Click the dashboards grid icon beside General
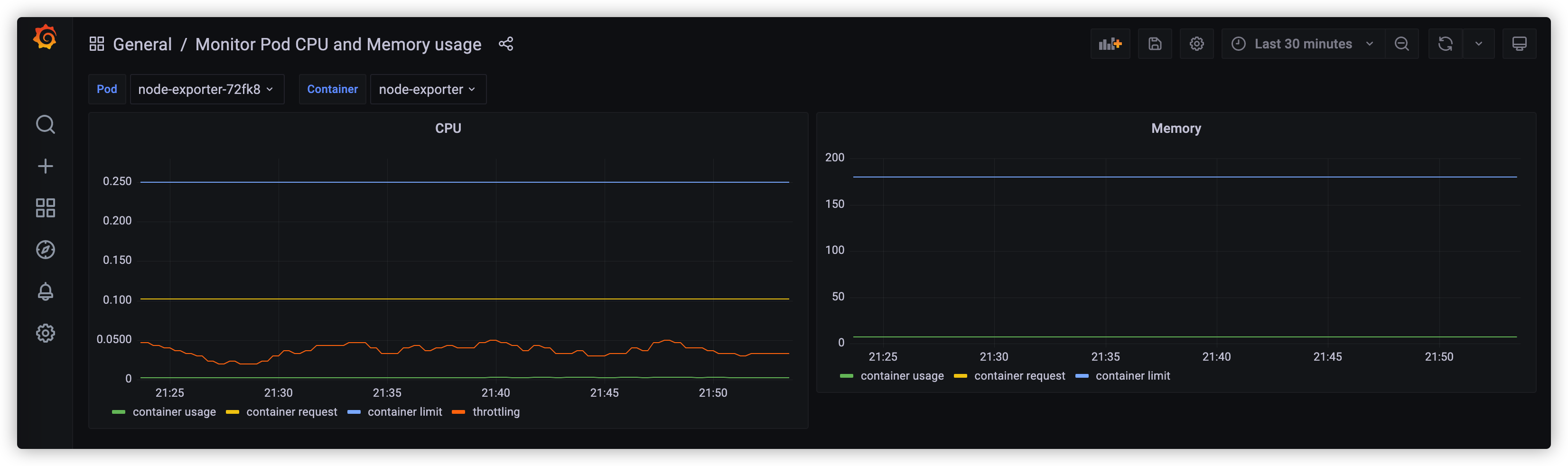Viewport: 1568px width, 466px height. (x=97, y=44)
